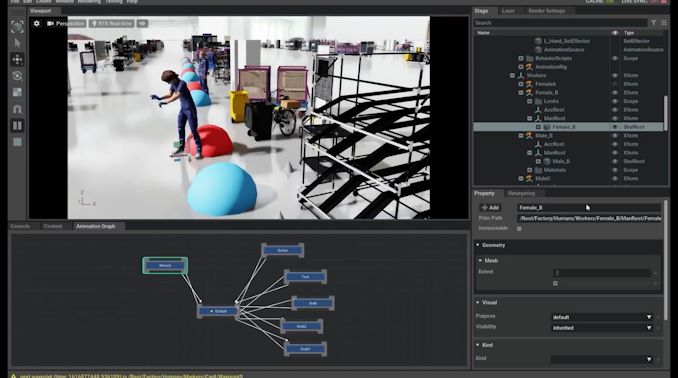Screen dimensions: 678x378
Task: Open viewport settings gear icon
Action: click(x=37, y=23)
